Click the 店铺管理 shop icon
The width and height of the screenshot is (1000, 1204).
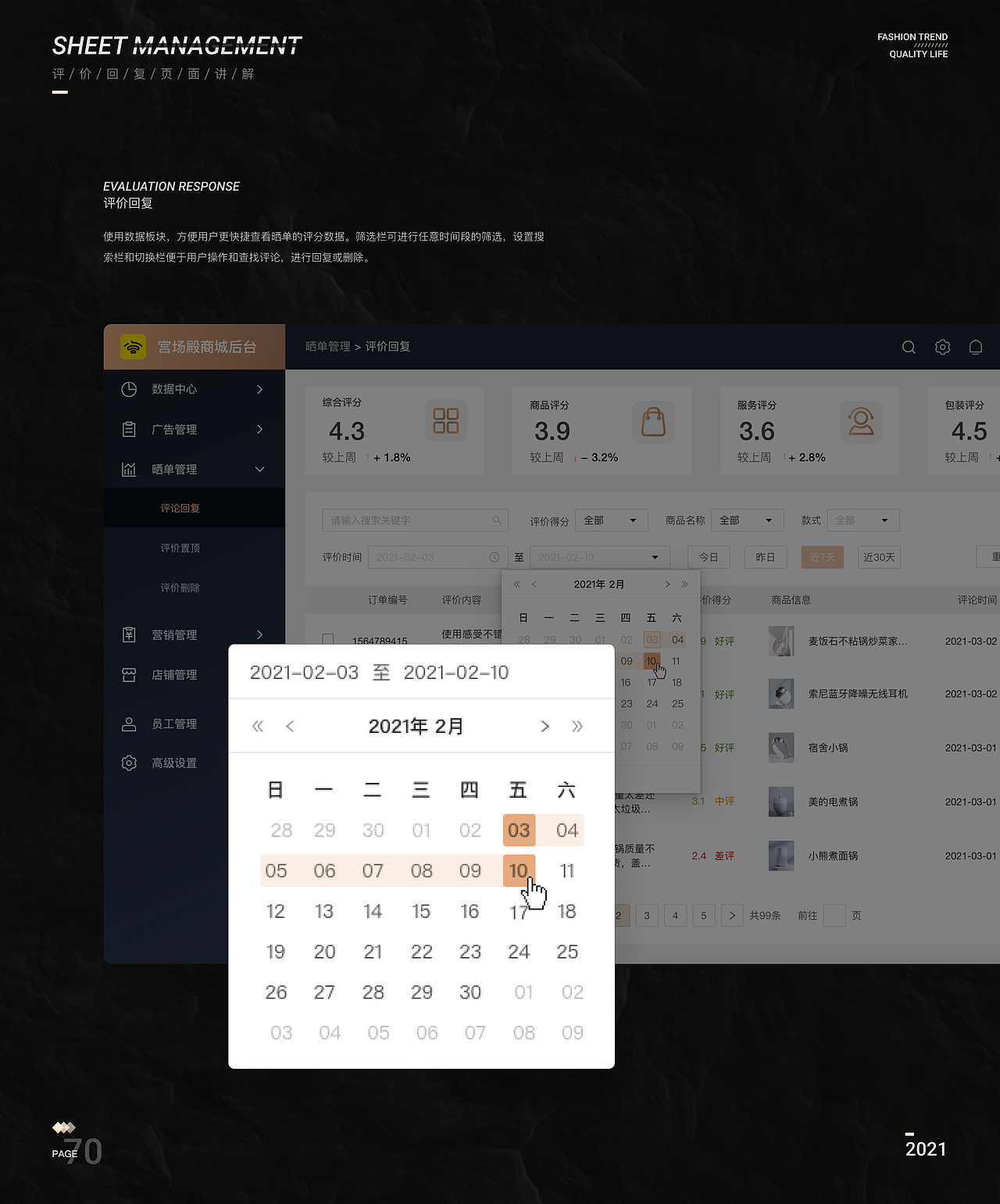[129, 674]
